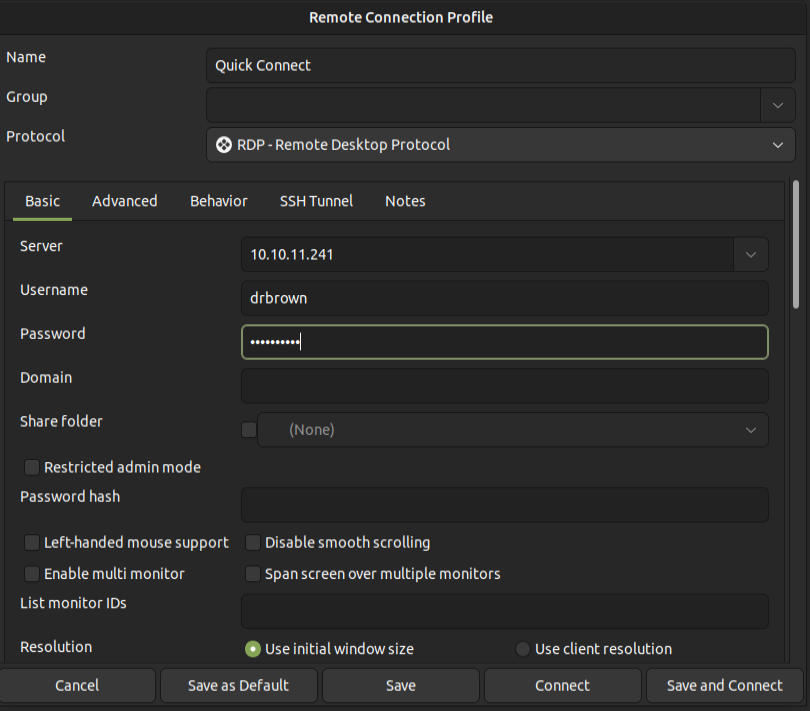The image size is (810, 711).
Task: Enable multi monitor checkbox
Action: coord(32,574)
